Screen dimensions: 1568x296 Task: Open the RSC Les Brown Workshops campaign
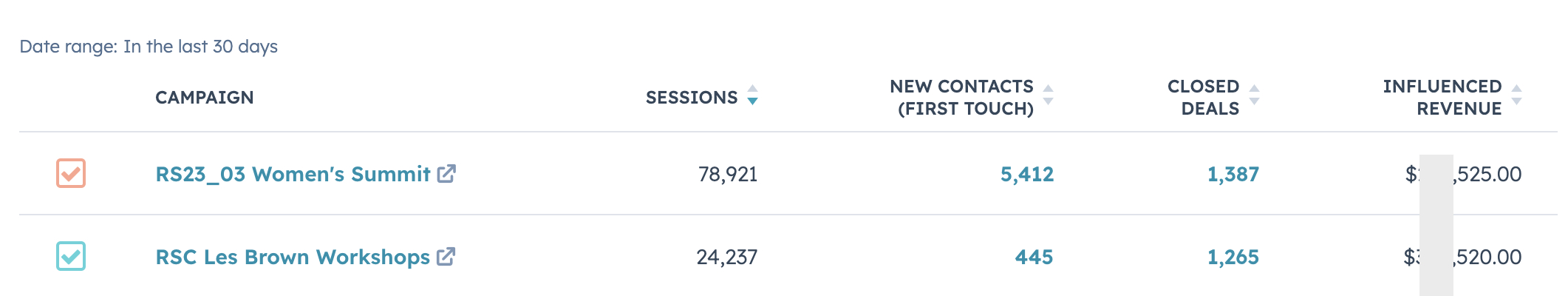click(x=293, y=257)
